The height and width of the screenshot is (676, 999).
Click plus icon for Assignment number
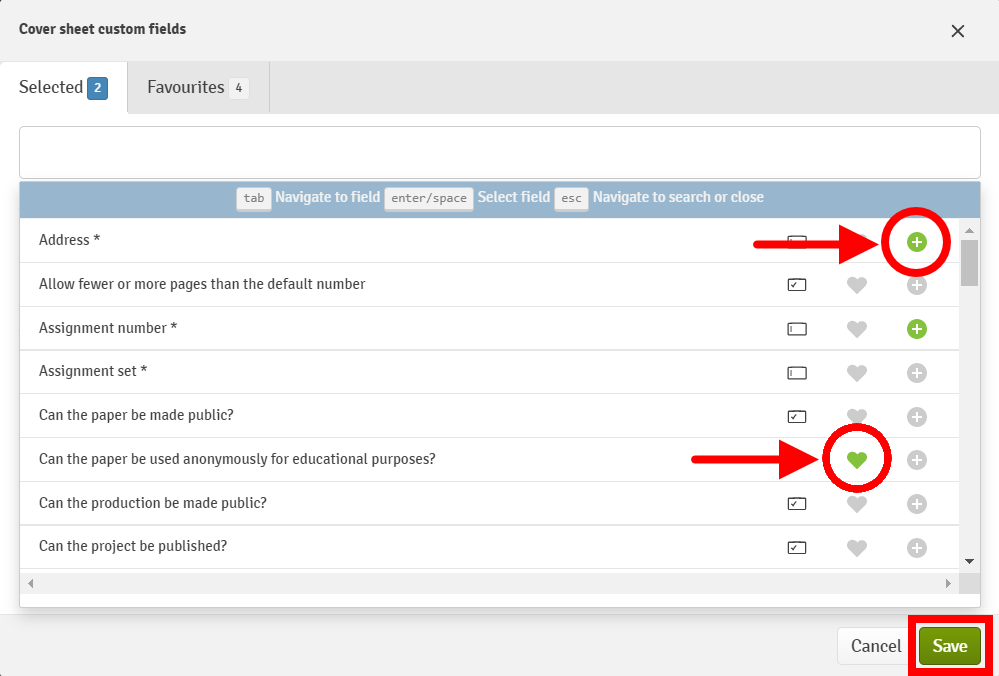click(916, 329)
